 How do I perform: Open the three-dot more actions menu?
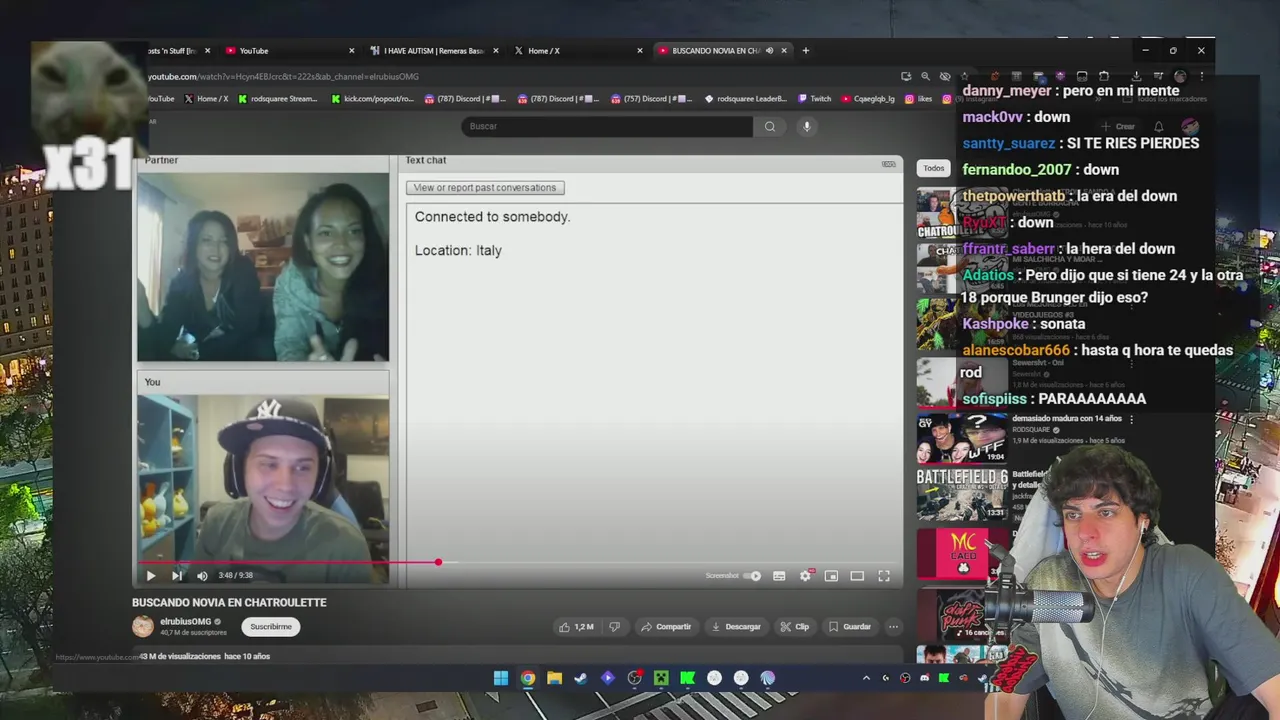pyautogui.click(x=893, y=627)
